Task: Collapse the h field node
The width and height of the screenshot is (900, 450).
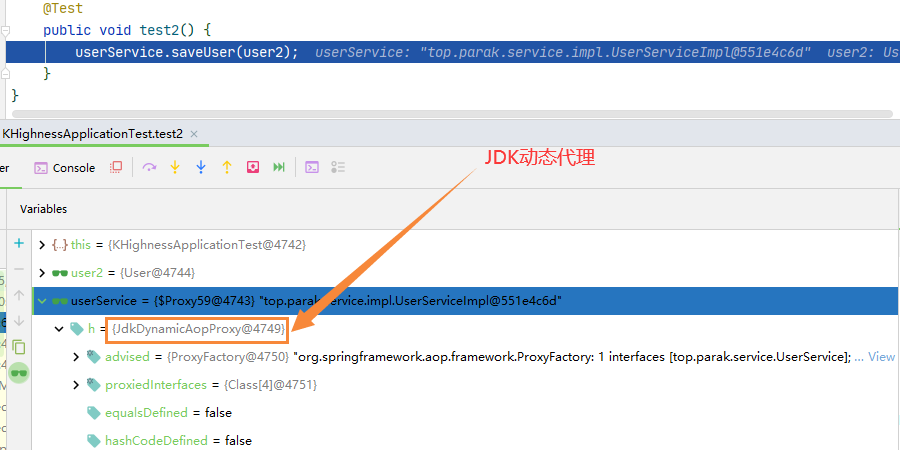Action: pyautogui.click(x=59, y=329)
